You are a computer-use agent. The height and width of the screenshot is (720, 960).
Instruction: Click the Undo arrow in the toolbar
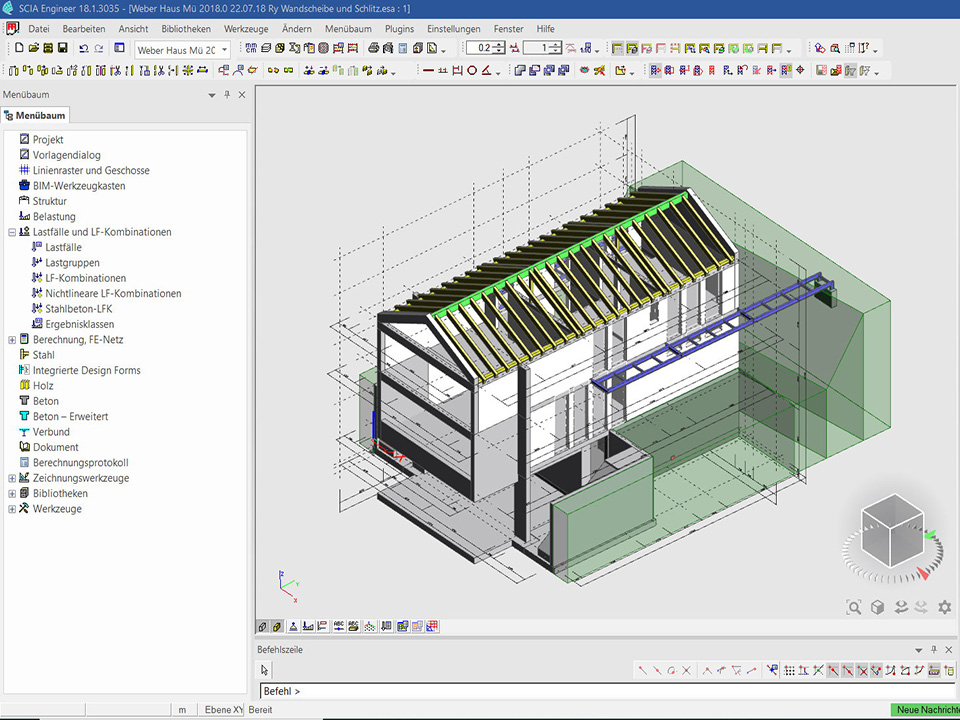[83, 48]
